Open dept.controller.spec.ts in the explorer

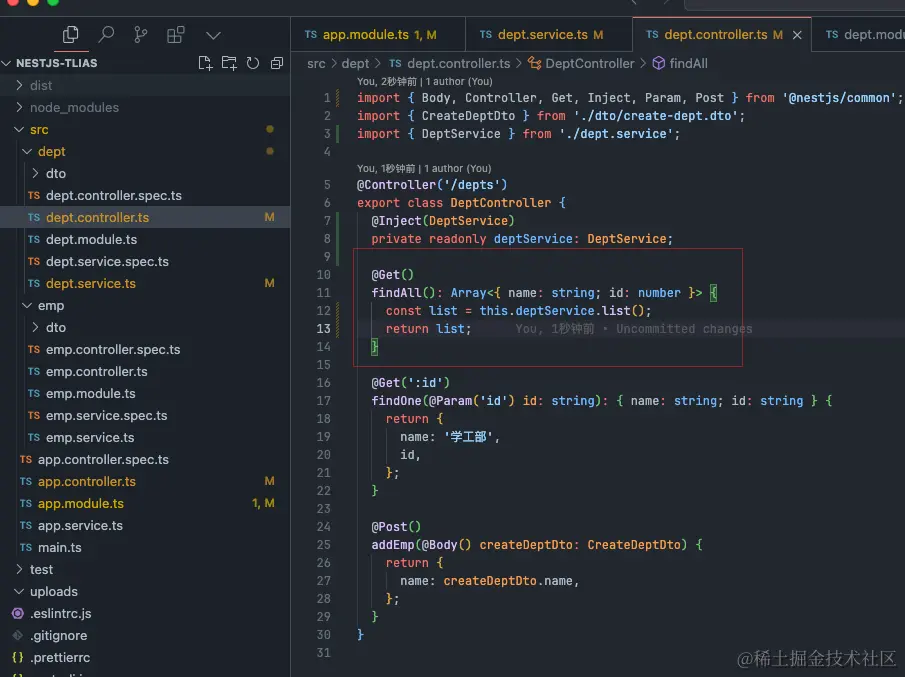coord(114,196)
